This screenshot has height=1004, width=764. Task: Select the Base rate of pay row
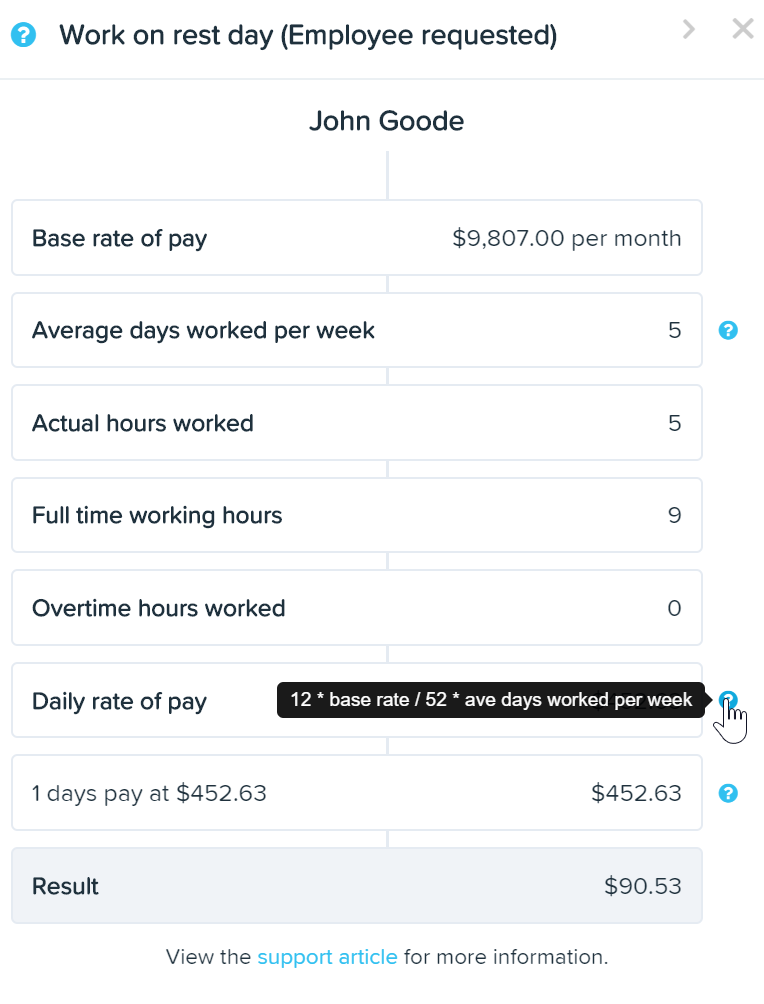click(x=357, y=238)
